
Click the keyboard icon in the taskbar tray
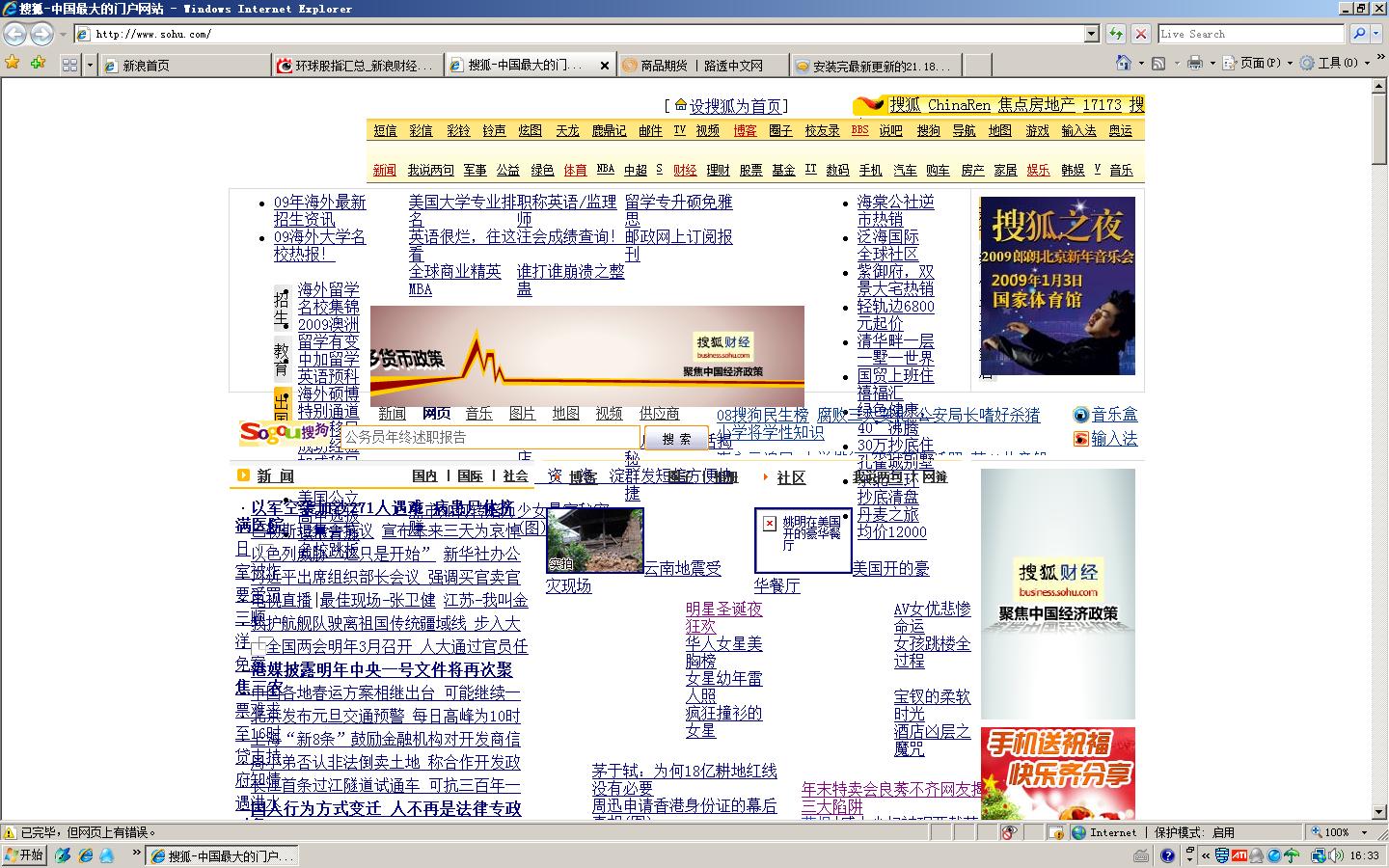(1142, 855)
